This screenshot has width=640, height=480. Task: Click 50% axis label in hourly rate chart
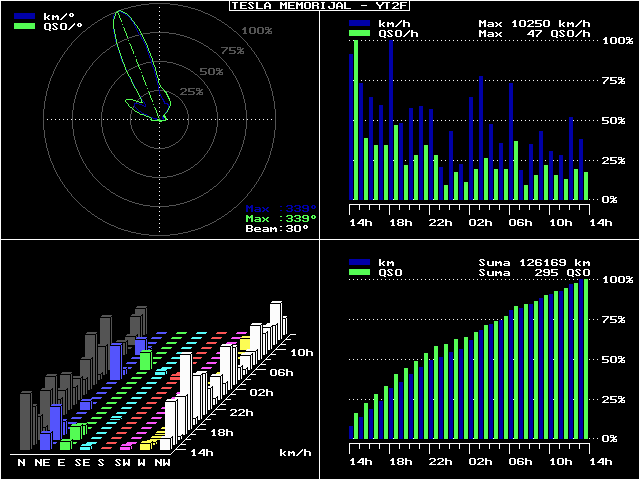613,120
